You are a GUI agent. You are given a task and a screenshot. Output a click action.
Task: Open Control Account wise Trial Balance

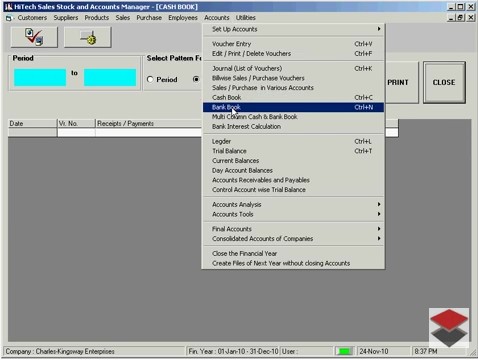(x=293, y=190)
